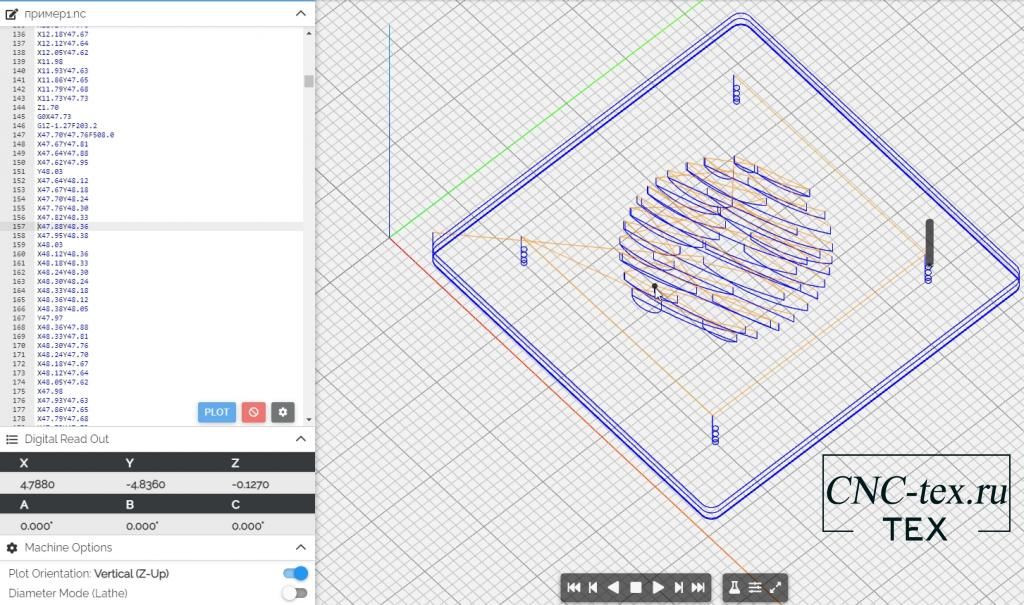
Task: Enable Diameter Mode (Lathe) switch
Action: point(294,592)
